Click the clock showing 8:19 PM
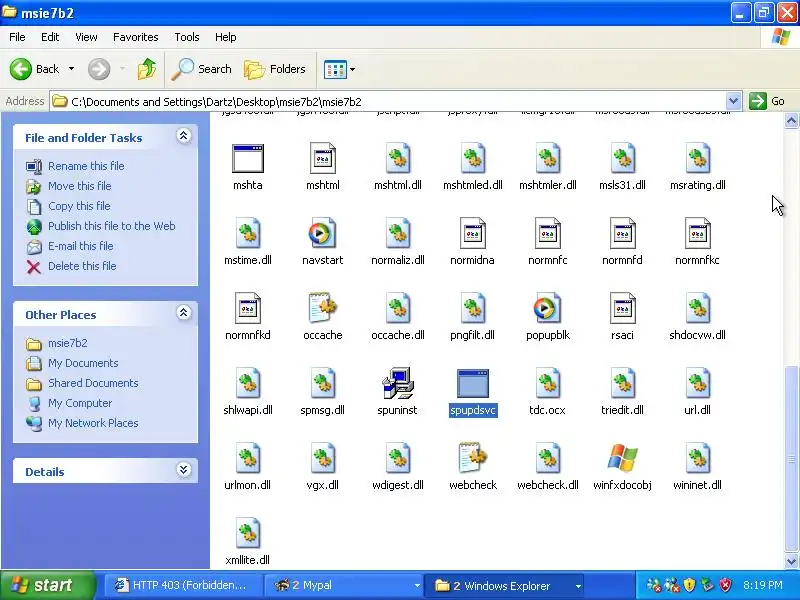This screenshot has height=600, width=800. pos(763,585)
